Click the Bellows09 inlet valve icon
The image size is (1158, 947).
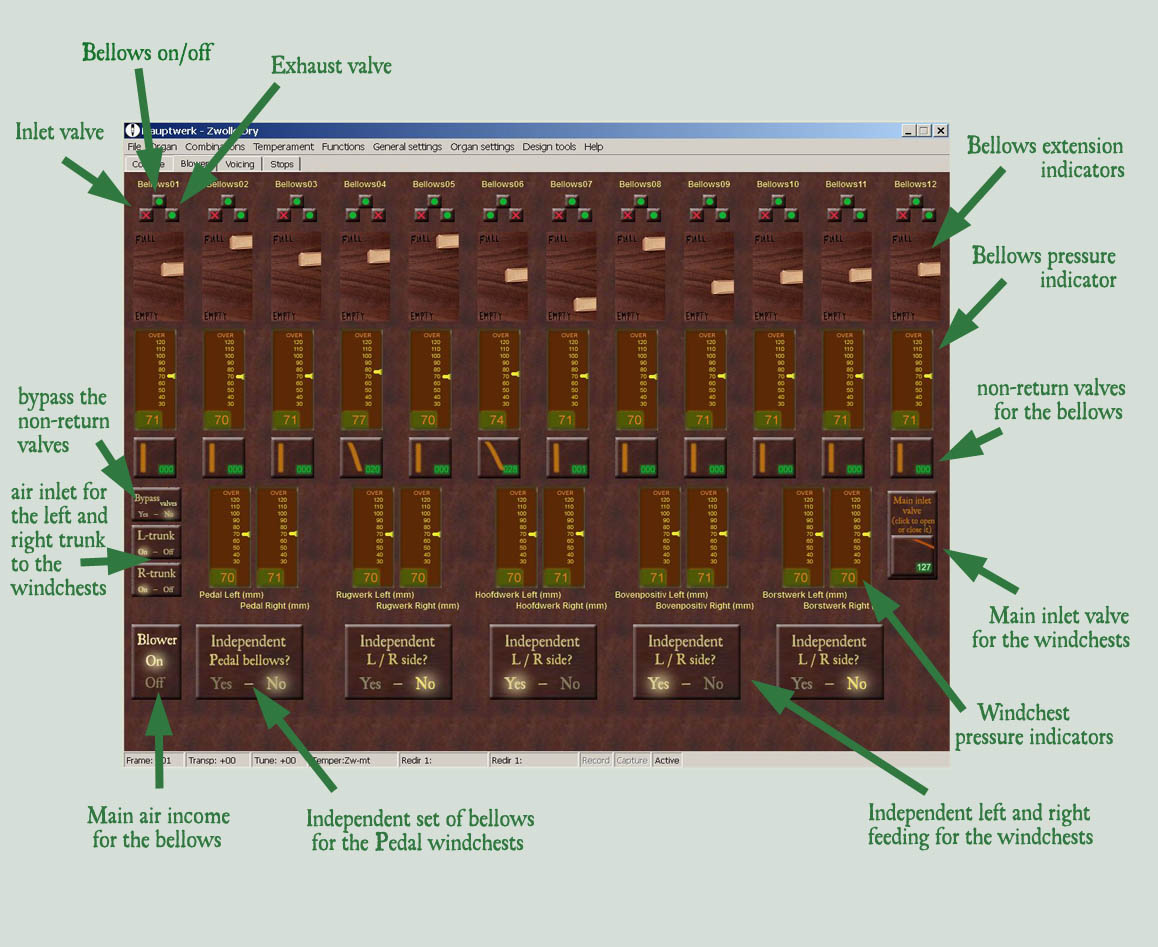[x=696, y=215]
